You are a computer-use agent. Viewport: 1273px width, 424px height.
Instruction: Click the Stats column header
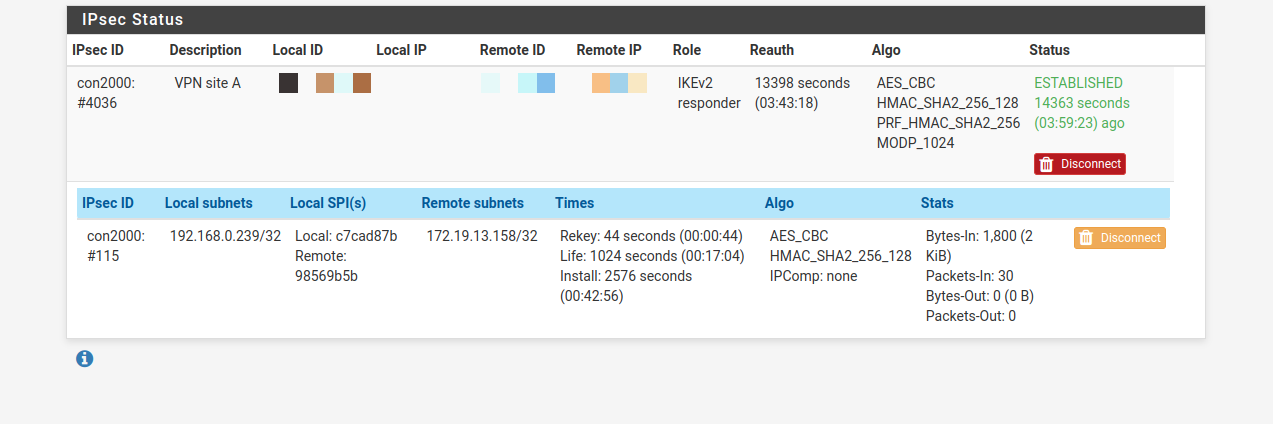pos(937,203)
